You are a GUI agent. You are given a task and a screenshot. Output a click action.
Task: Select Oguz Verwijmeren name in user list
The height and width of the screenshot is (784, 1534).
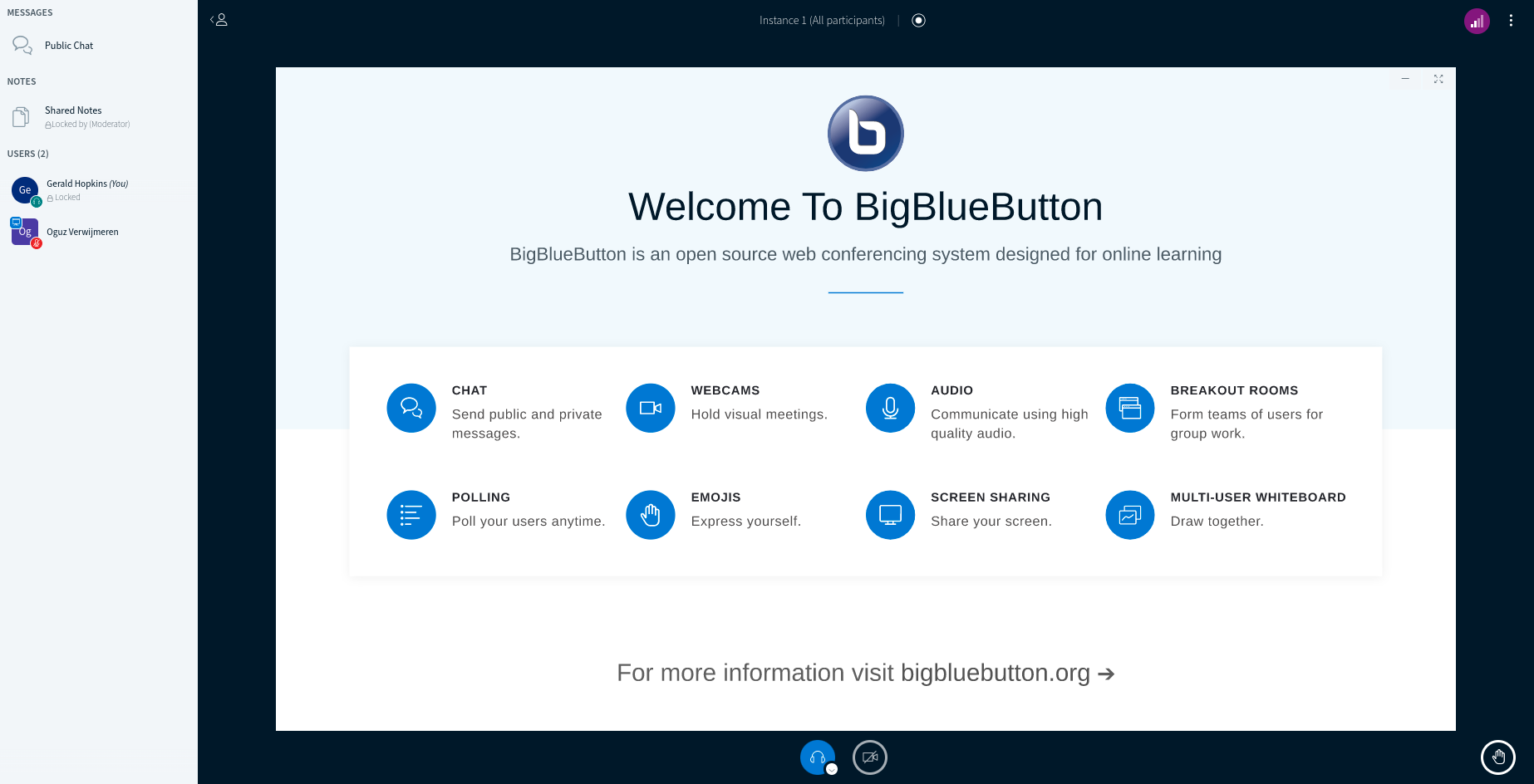pyautogui.click(x=82, y=232)
